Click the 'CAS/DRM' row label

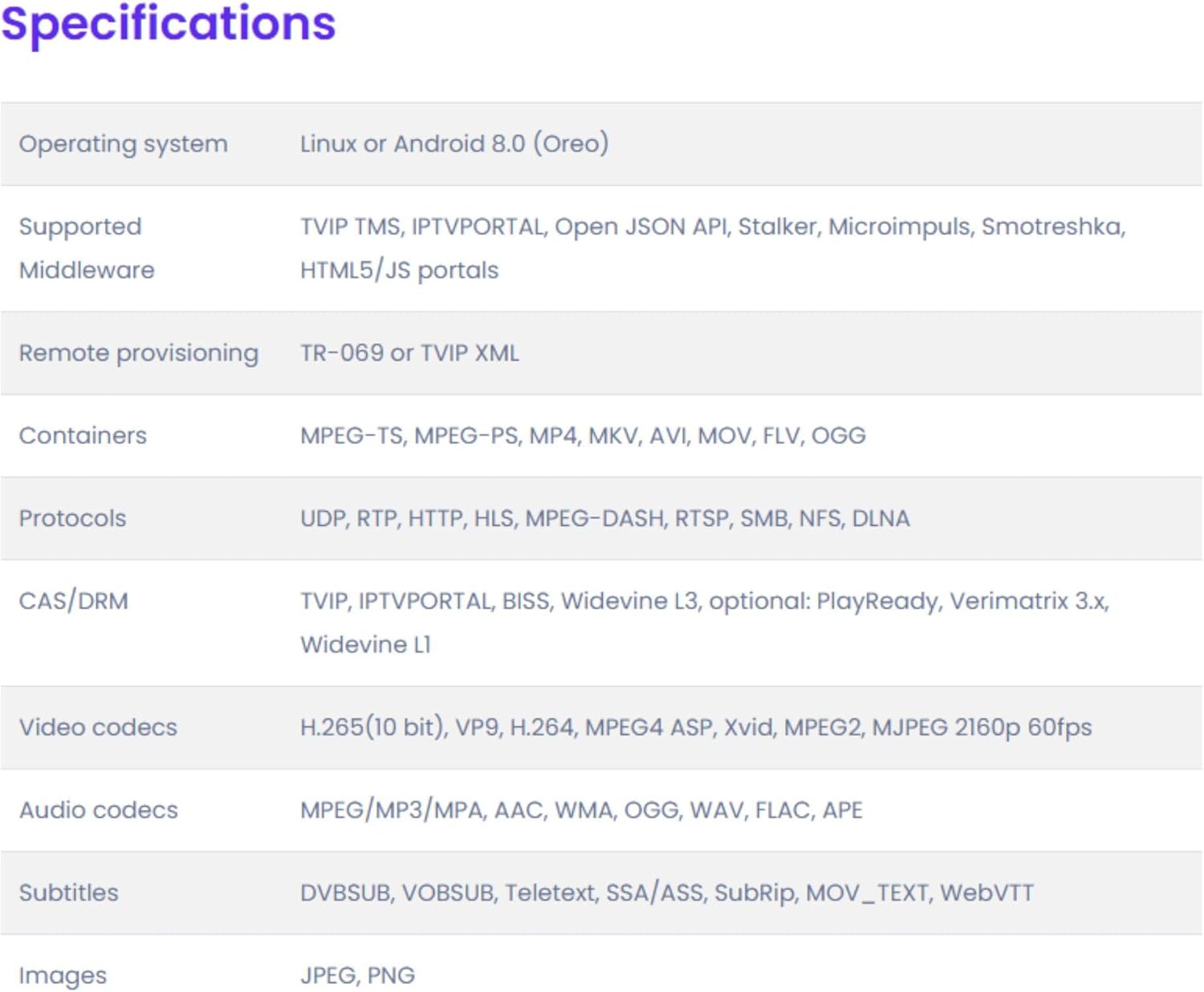pyautogui.click(x=73, y=601)
